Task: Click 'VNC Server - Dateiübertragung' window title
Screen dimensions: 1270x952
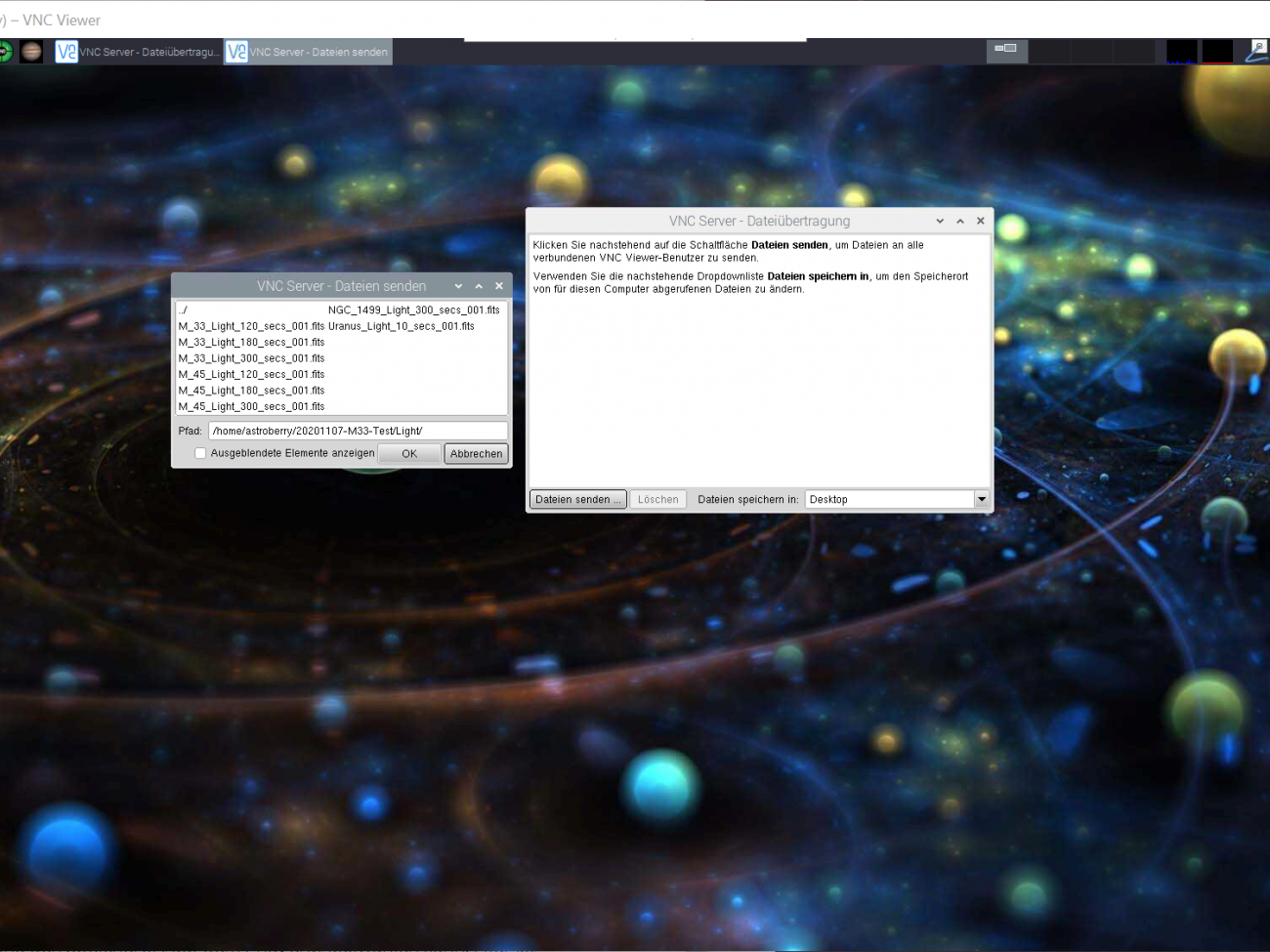Action: (759, 221)
